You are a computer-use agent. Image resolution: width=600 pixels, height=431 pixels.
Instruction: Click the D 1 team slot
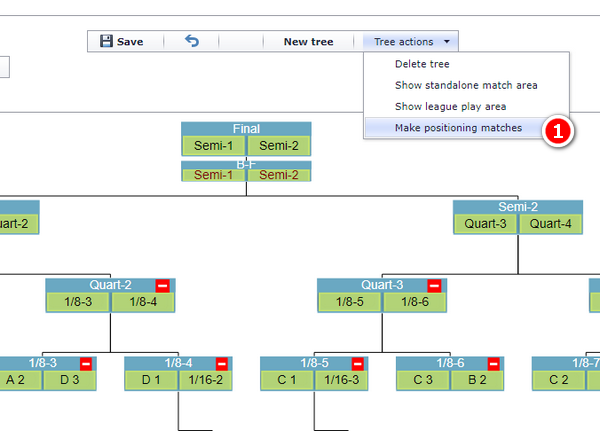pos(151,380)
